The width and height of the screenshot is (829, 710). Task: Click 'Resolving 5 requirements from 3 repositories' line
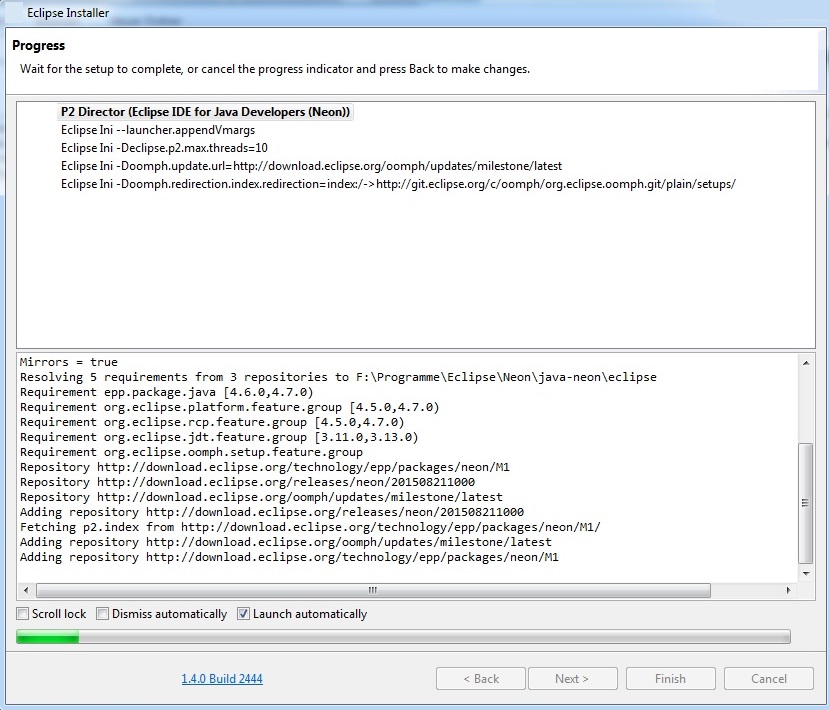click(338, 377)
